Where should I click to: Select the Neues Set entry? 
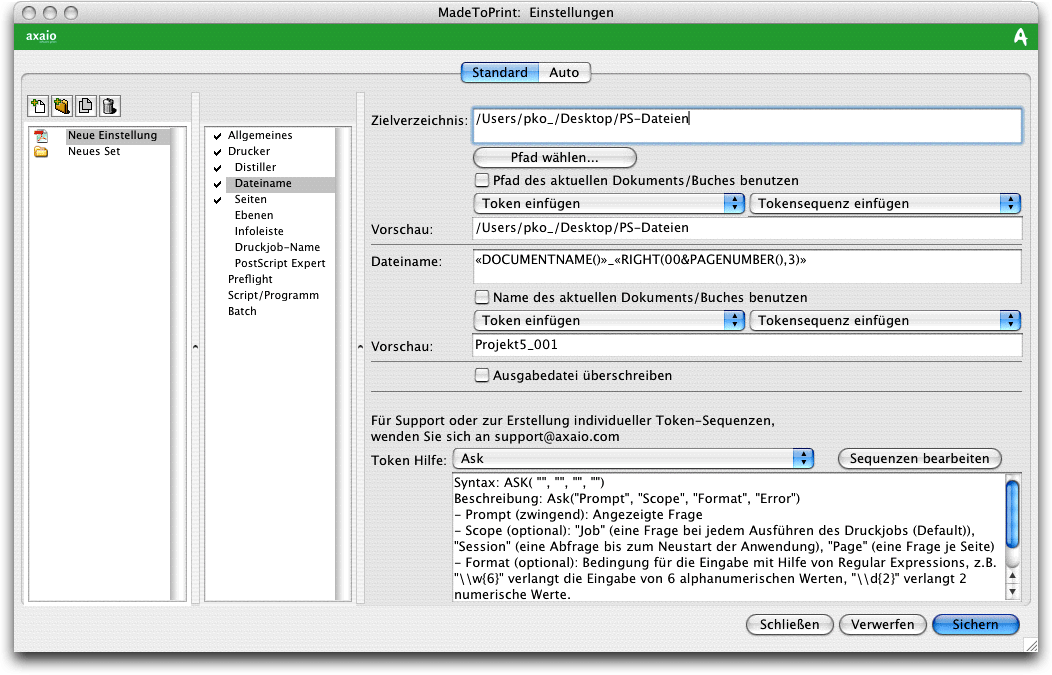click(x=94, y=152)
